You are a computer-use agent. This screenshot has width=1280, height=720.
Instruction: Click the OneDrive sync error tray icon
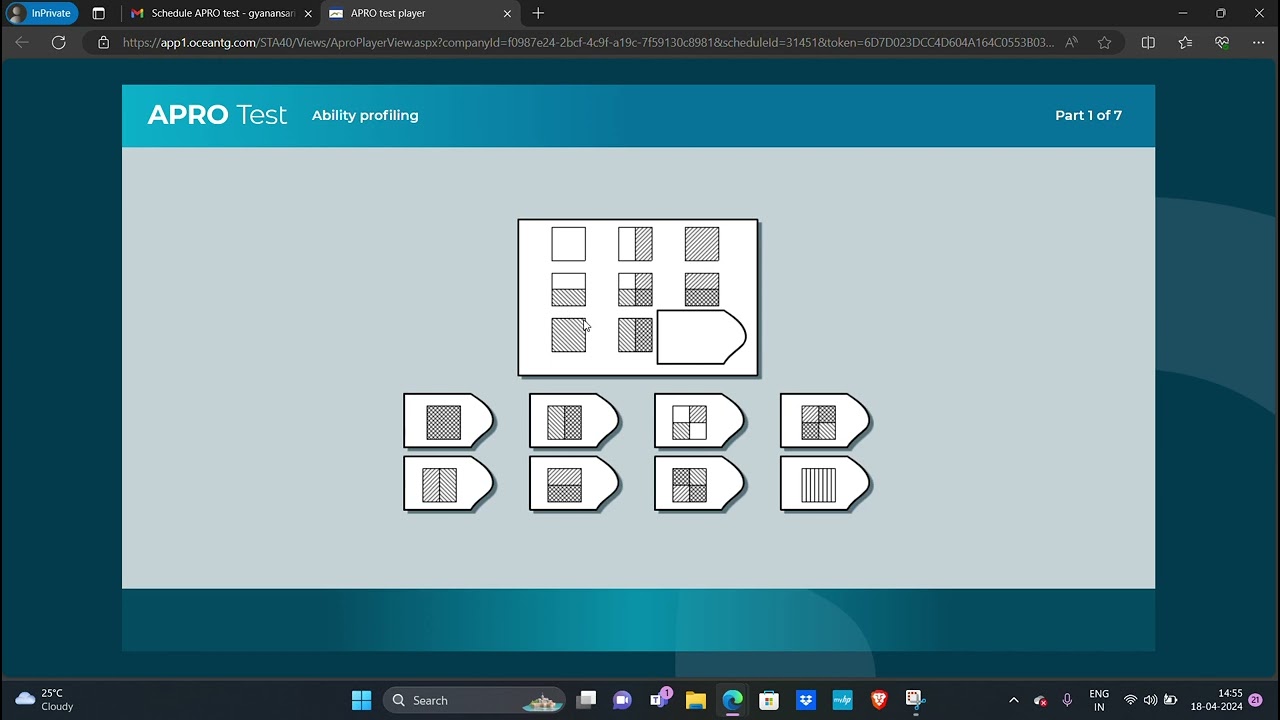point(1040,700)
